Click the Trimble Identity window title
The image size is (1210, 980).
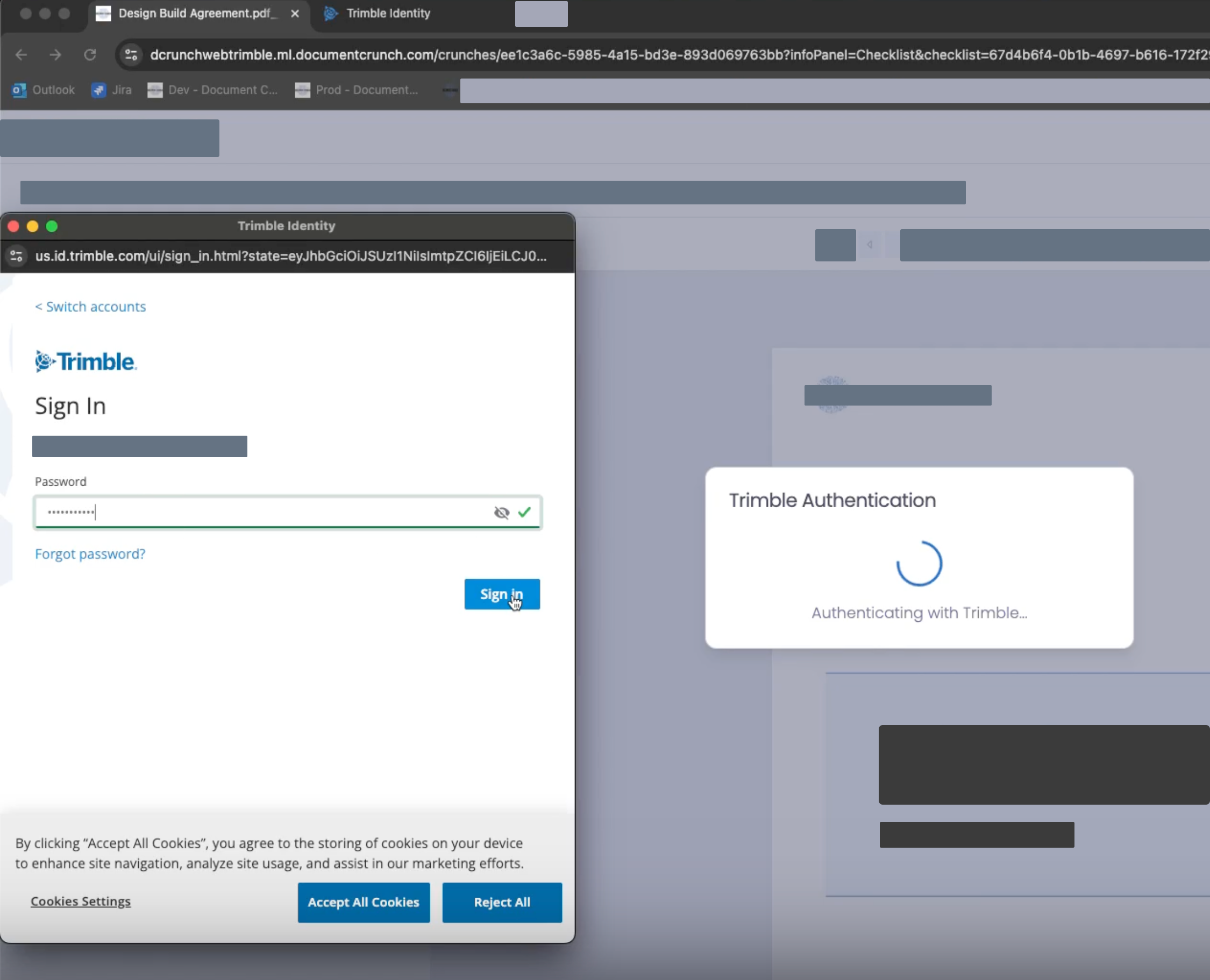[x=287, y=226]
